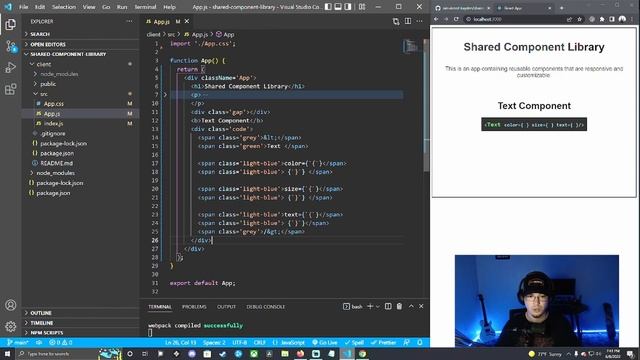Viewport: 640px width, 360px height.
Task: Toggle Prettier formatter in status bar
Action: (x=384, y=342)
